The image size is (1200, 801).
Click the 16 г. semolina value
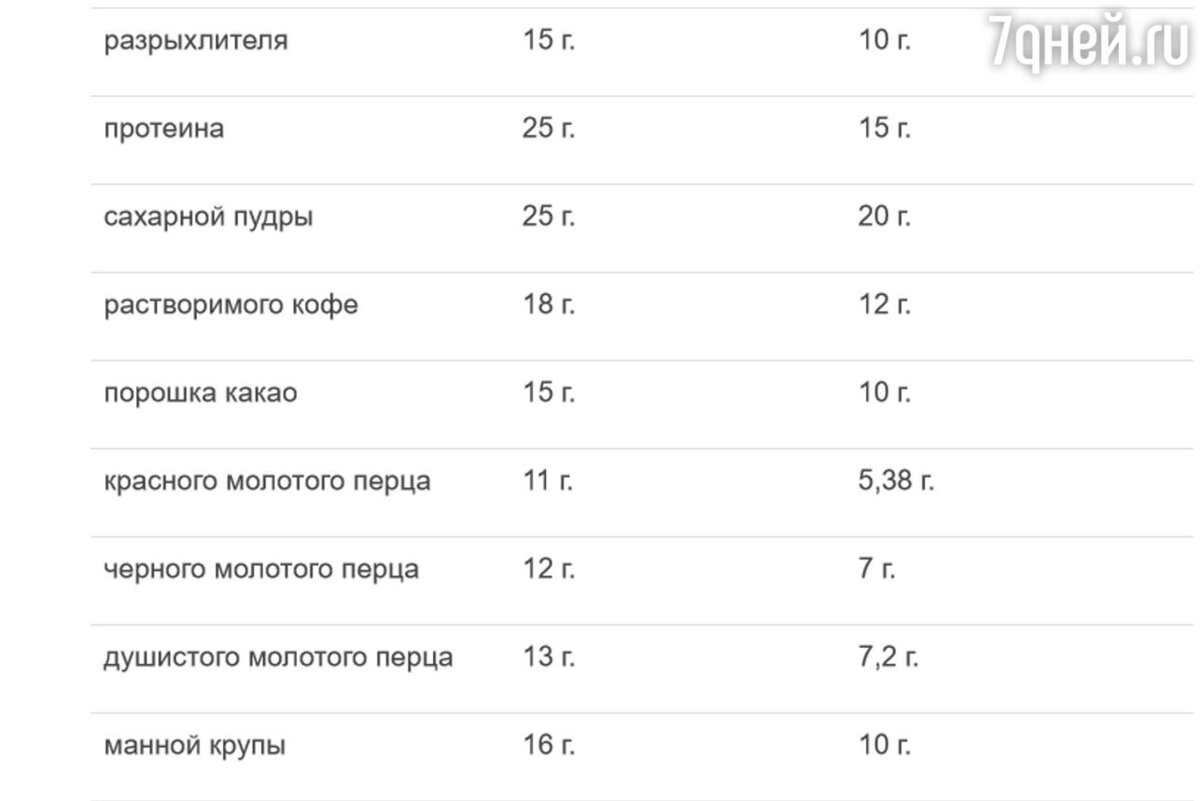[x=549, y=745]
